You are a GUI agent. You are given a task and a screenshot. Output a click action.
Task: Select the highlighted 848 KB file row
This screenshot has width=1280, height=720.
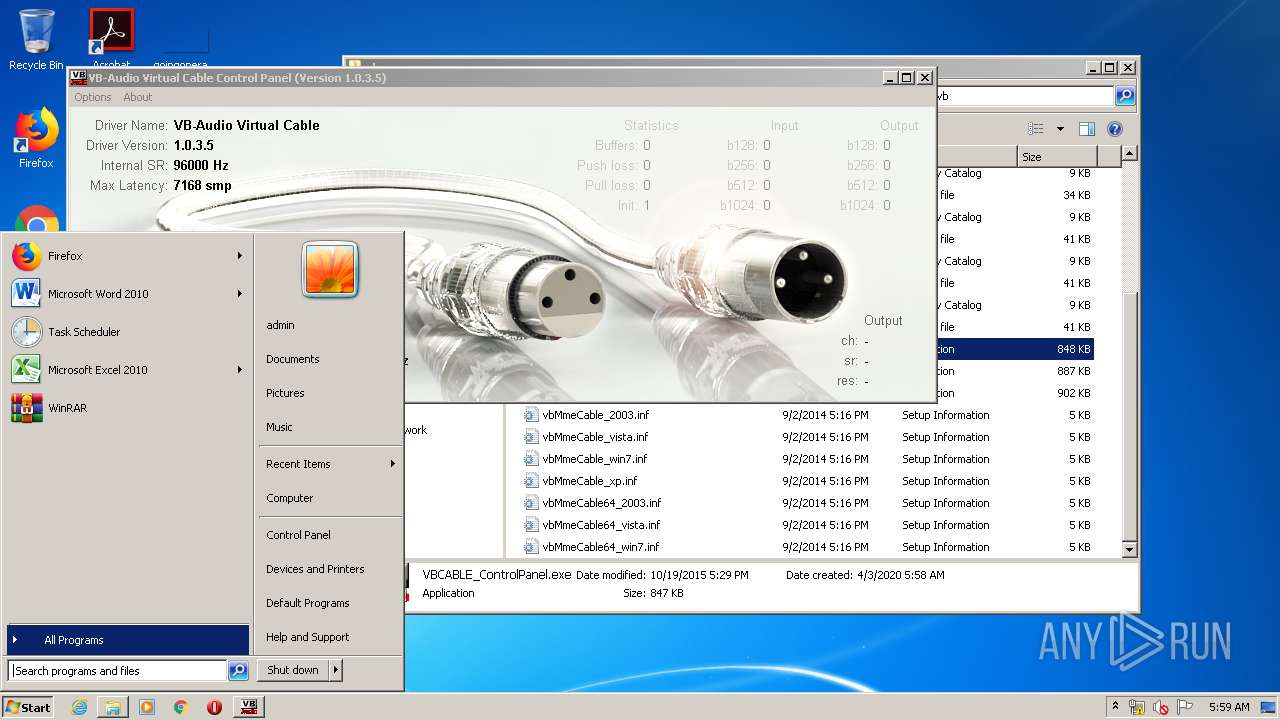1015,349
